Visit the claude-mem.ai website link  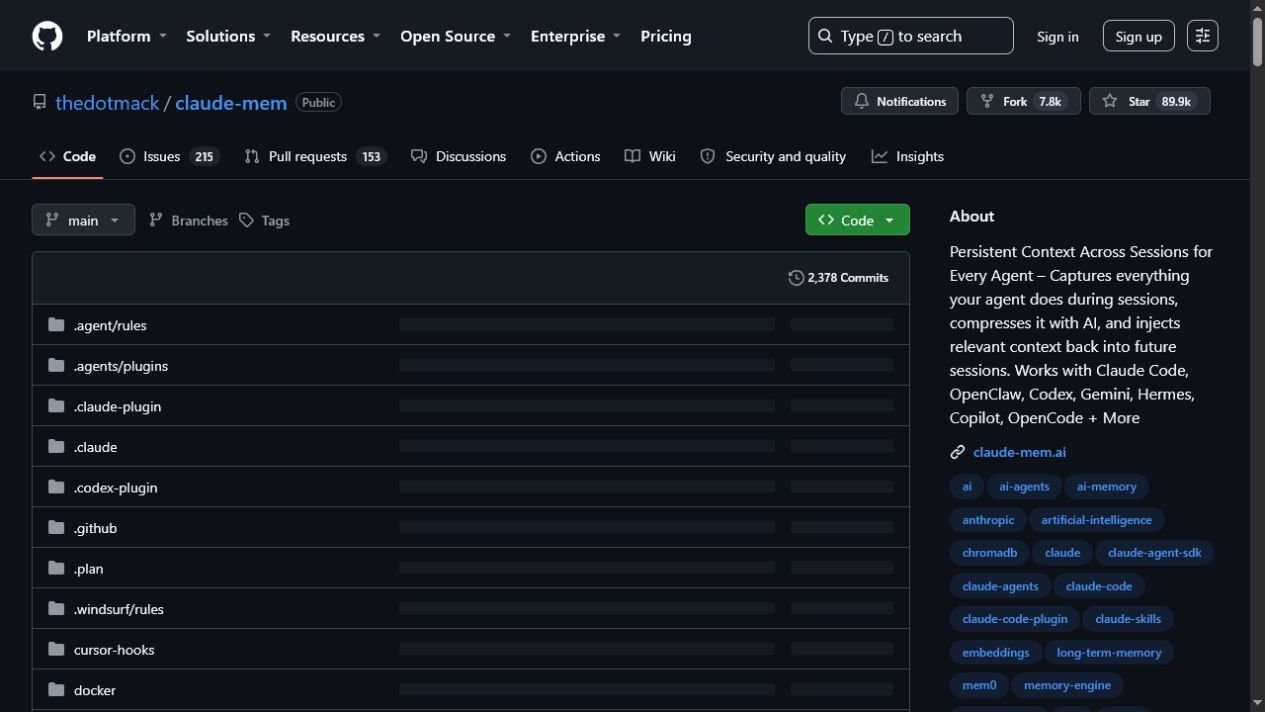[1019, 452]
